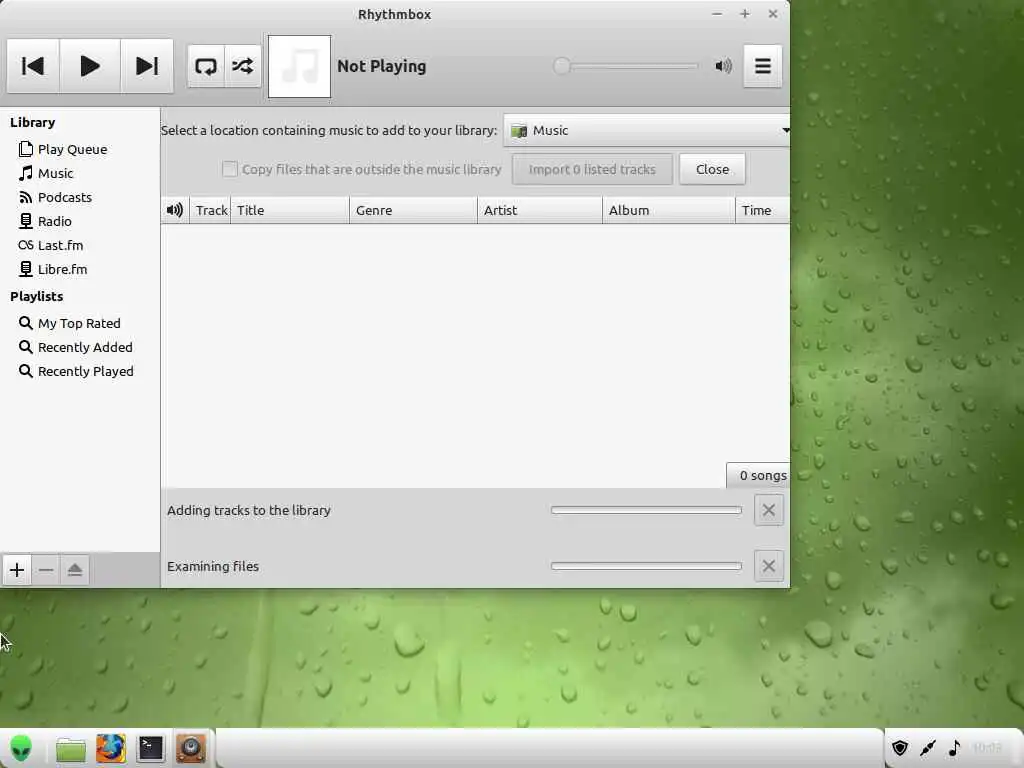Cancel the Adding tracks to the library task
This screenshot has height=768, width=1024.
click(x=769, y=510)
